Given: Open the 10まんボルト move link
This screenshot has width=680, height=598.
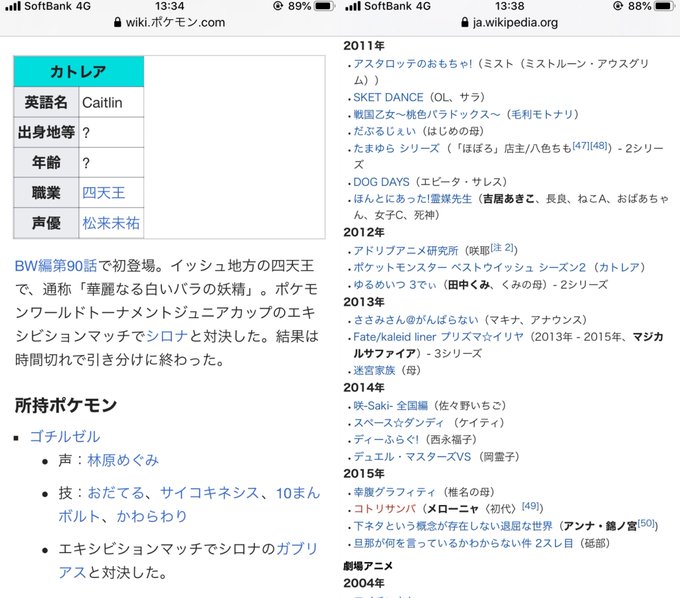Looking at the screenshot, I should tap(298, 493).
